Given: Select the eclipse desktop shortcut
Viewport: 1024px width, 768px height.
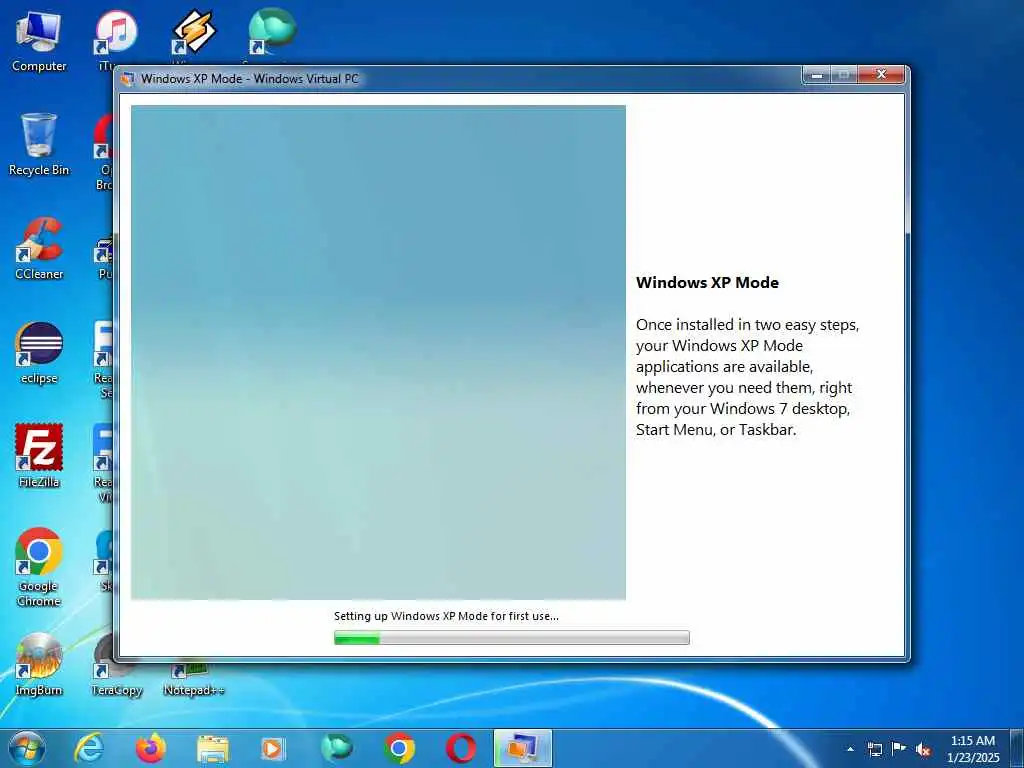Looking at the screenshot, I should 39,353.
